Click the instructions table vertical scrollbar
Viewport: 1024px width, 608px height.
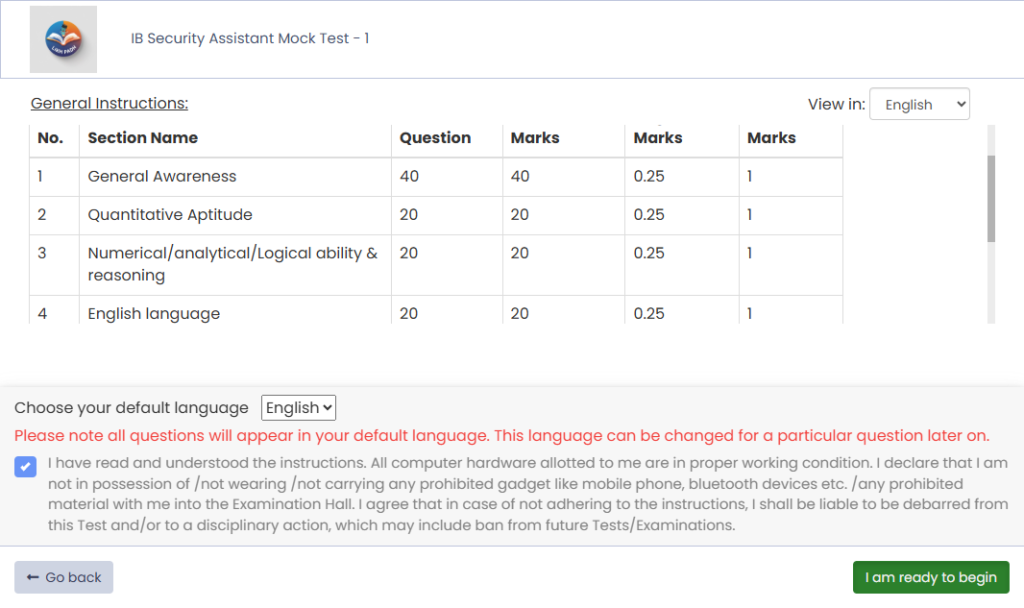pos(991,198)
